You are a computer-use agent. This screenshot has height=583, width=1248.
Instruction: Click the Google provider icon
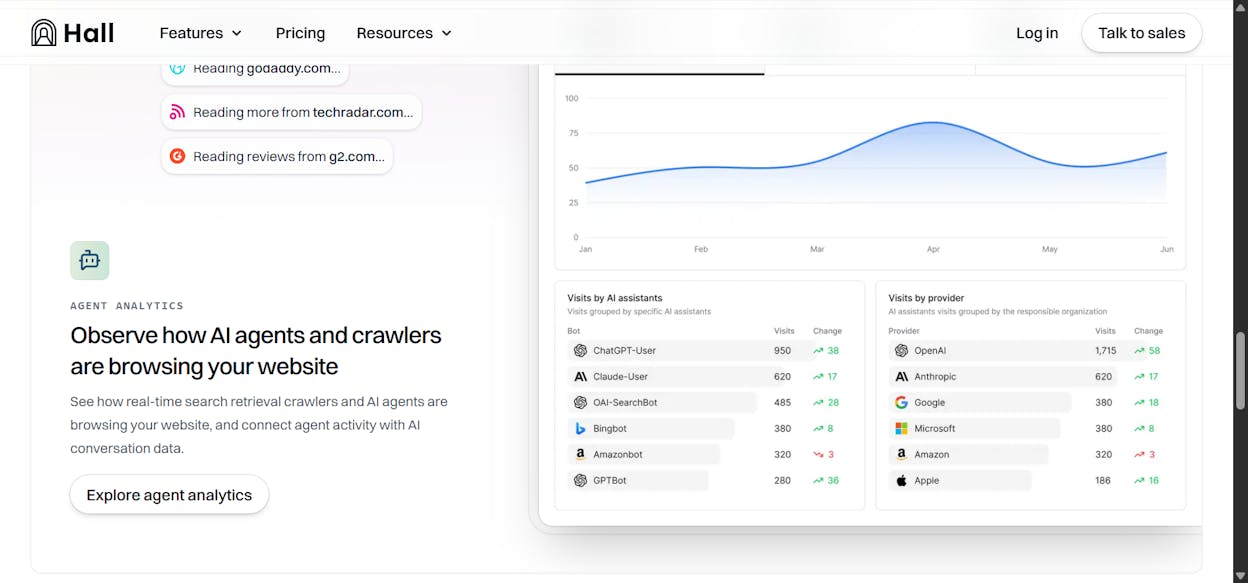point(901,402)
